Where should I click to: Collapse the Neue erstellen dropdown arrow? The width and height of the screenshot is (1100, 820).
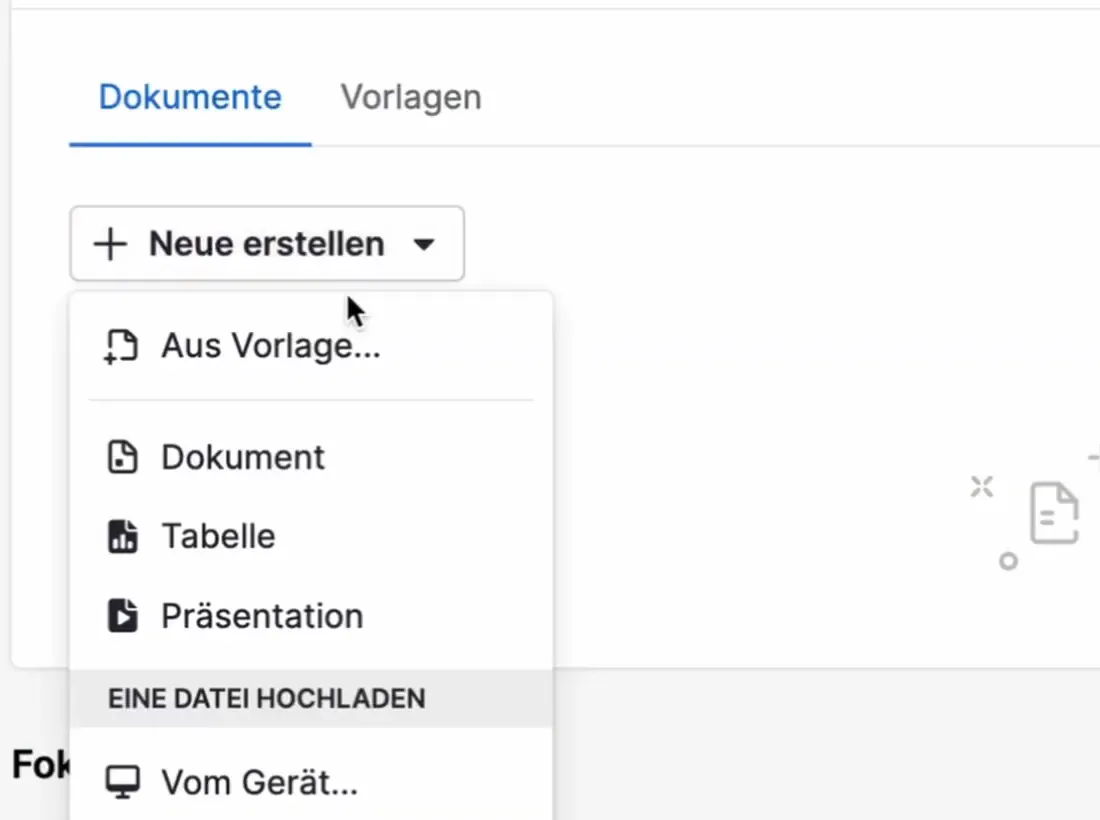pyautogui.click(x=424, y=244)
